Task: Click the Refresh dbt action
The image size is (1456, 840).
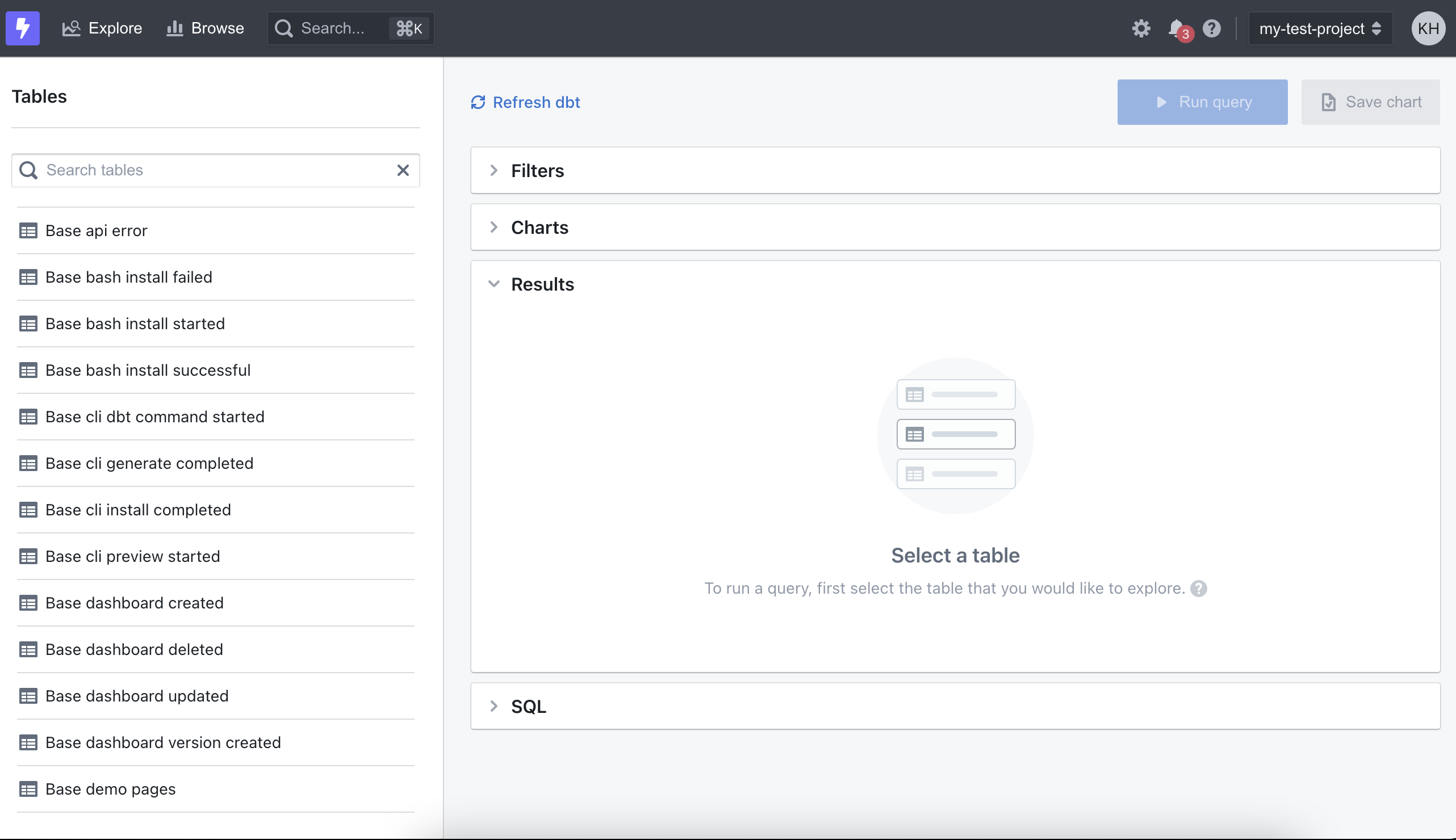Action: click(524, 102)
